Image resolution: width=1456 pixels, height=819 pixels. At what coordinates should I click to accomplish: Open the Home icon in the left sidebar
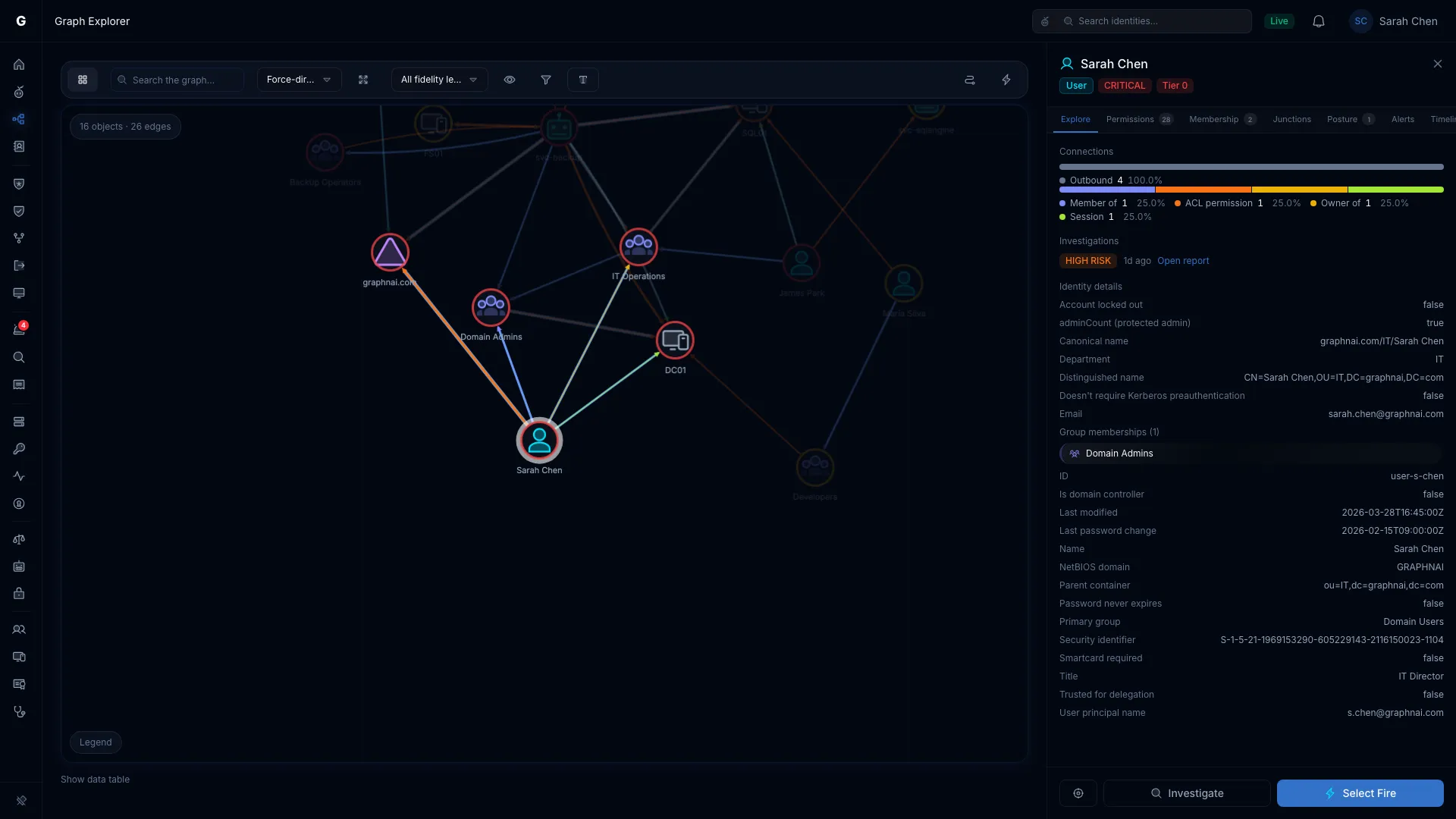pyautogui.click(x=19, y=64)
